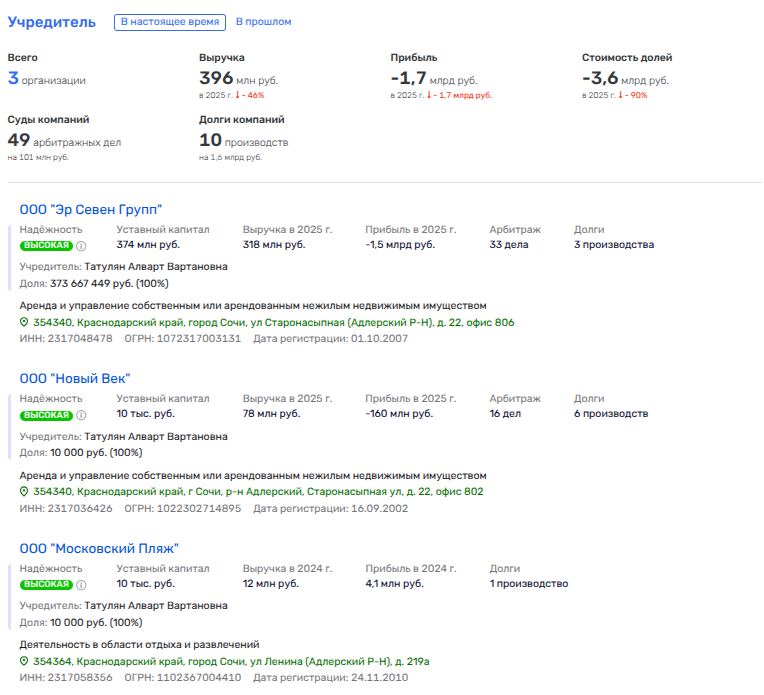Open Эр Севен Групп address on Старонасыпная, офис 806
The width and height of the screenshot is (764, 695).
(273, 323)
